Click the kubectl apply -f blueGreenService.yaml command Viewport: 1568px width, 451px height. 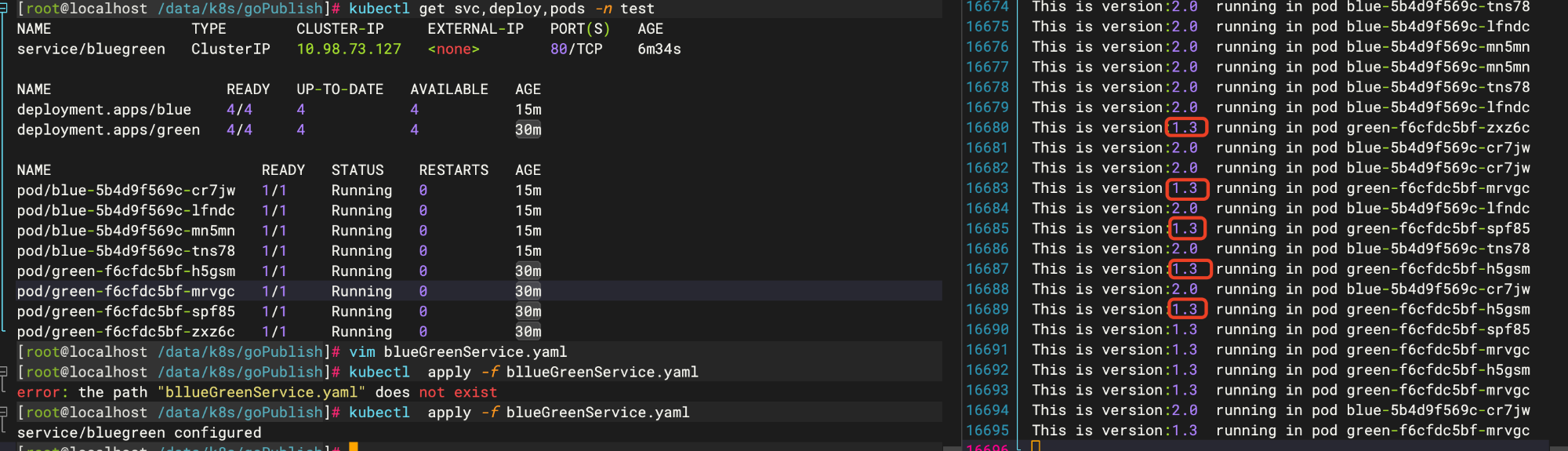519,413
